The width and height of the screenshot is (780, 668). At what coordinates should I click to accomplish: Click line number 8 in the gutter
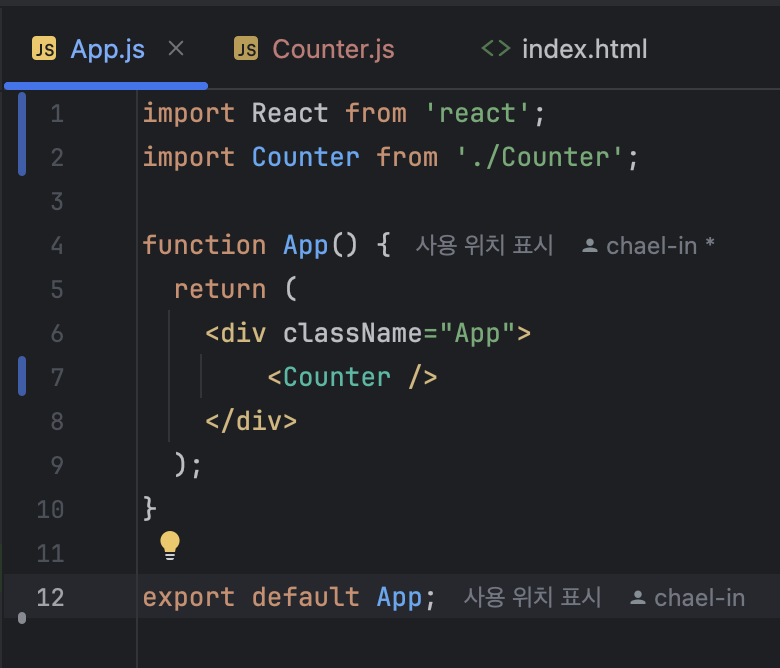tap(57, 421)
